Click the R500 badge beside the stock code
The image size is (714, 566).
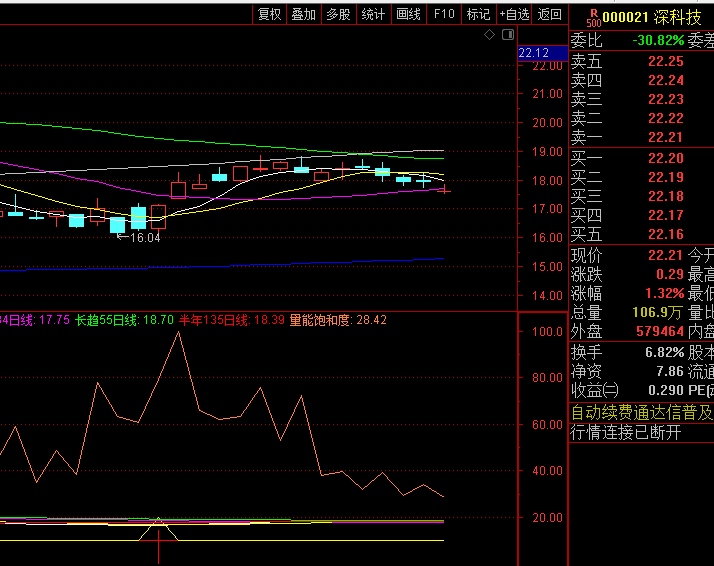592,16
